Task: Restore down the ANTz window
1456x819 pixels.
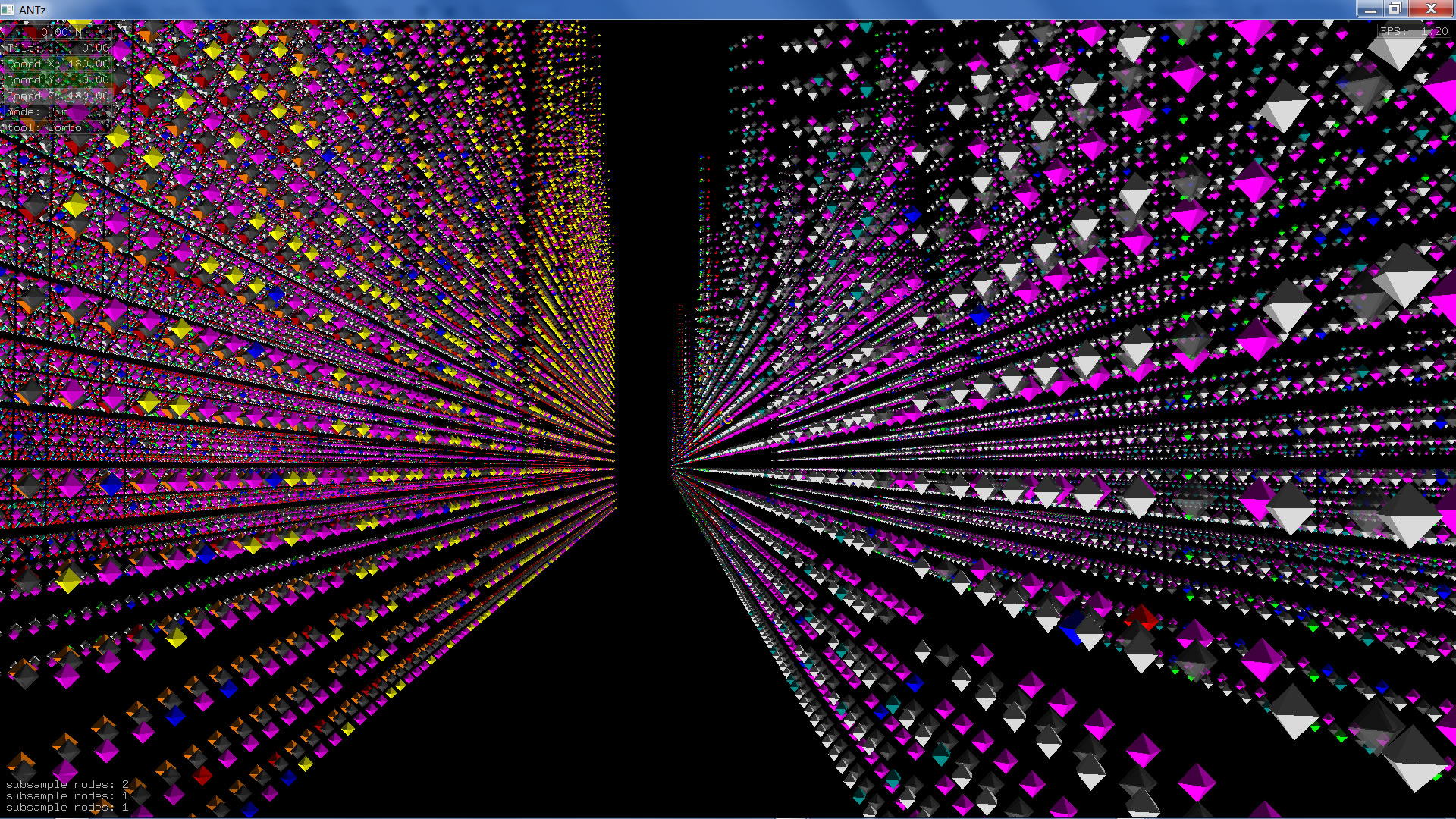Action: click(1395, 9)
